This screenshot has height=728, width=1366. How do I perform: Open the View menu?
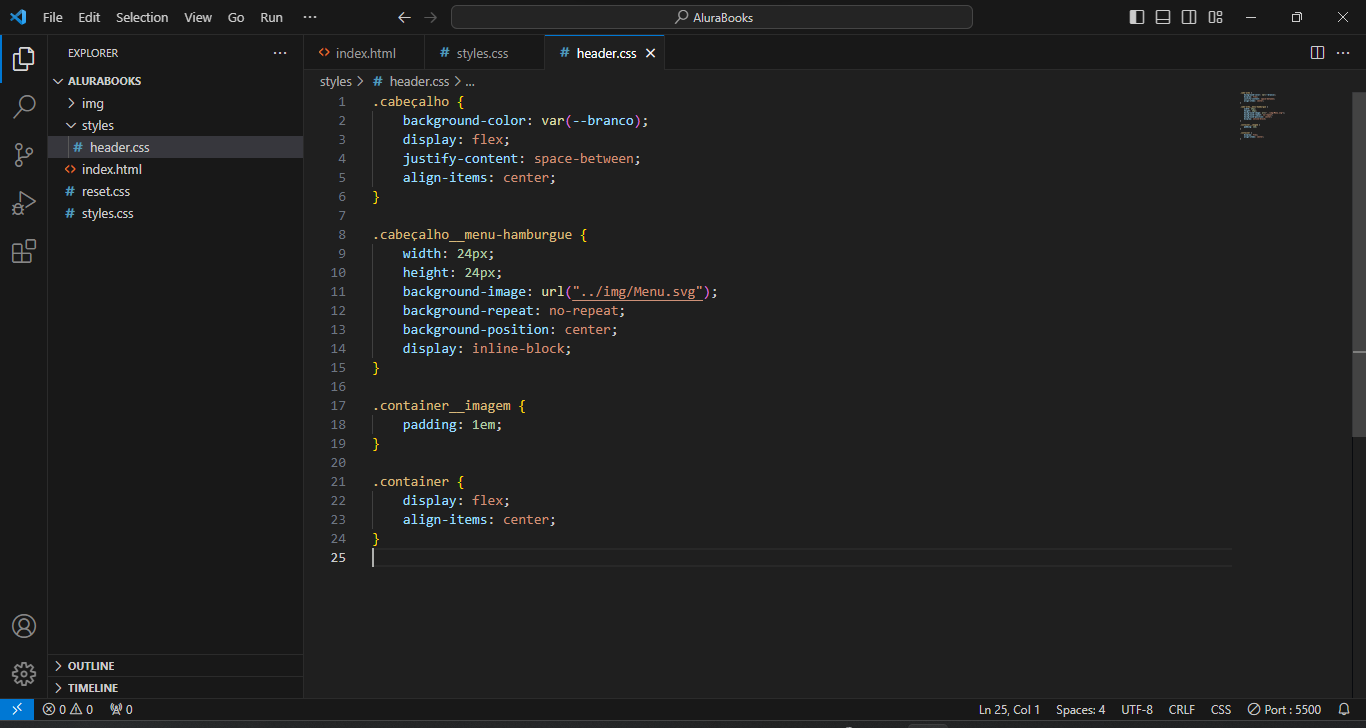[x=198, y=17]
